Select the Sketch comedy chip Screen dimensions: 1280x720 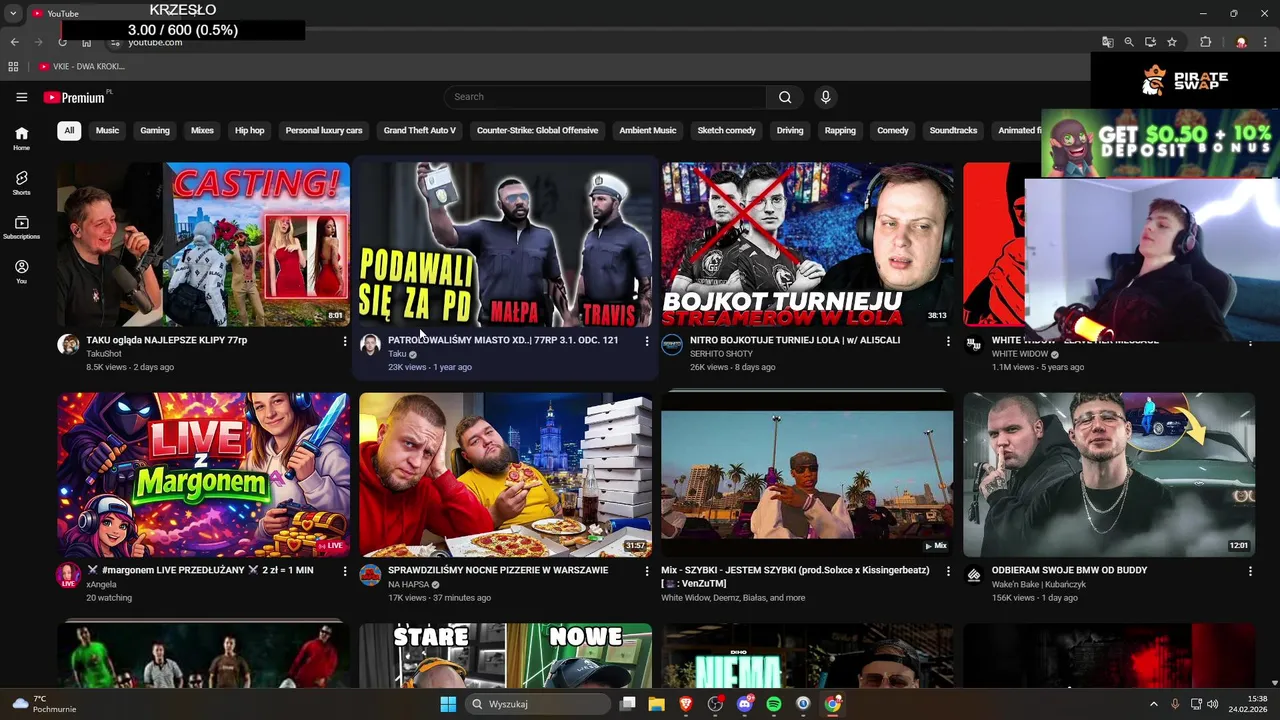(x=727, y=130)
